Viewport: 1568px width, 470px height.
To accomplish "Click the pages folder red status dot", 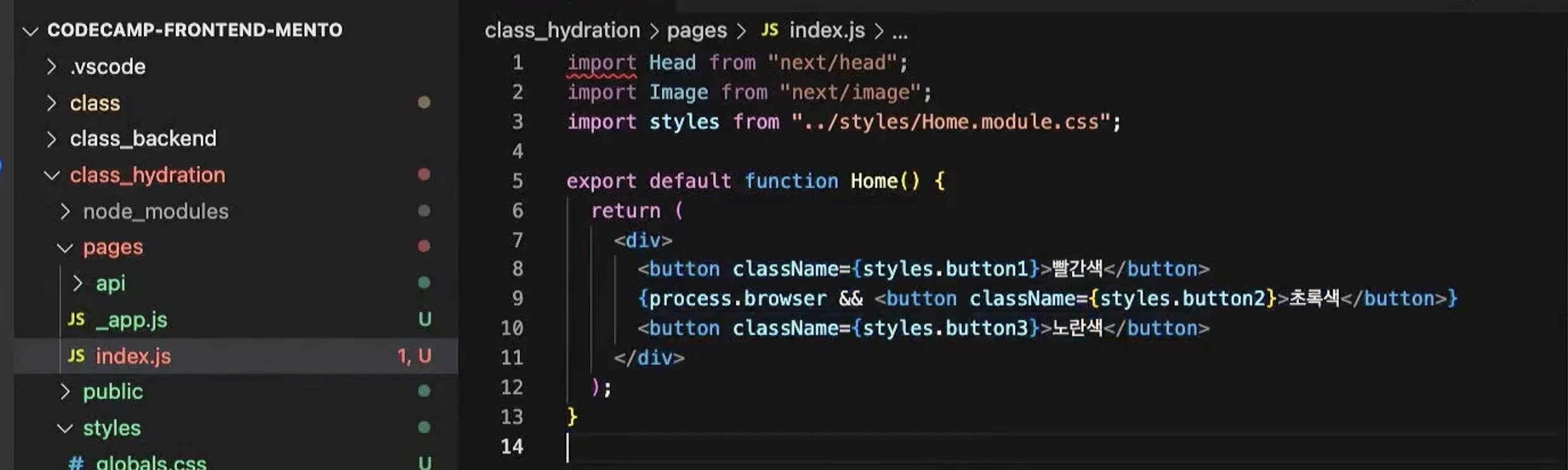I will point(424,246).
